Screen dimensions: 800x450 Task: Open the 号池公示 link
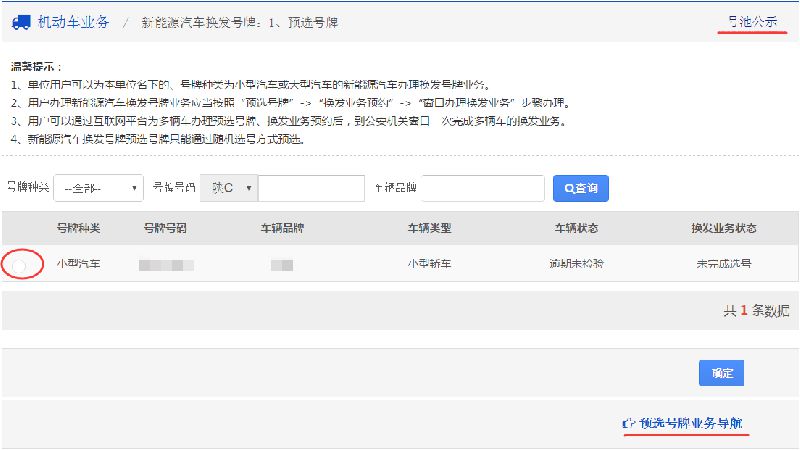753,21
